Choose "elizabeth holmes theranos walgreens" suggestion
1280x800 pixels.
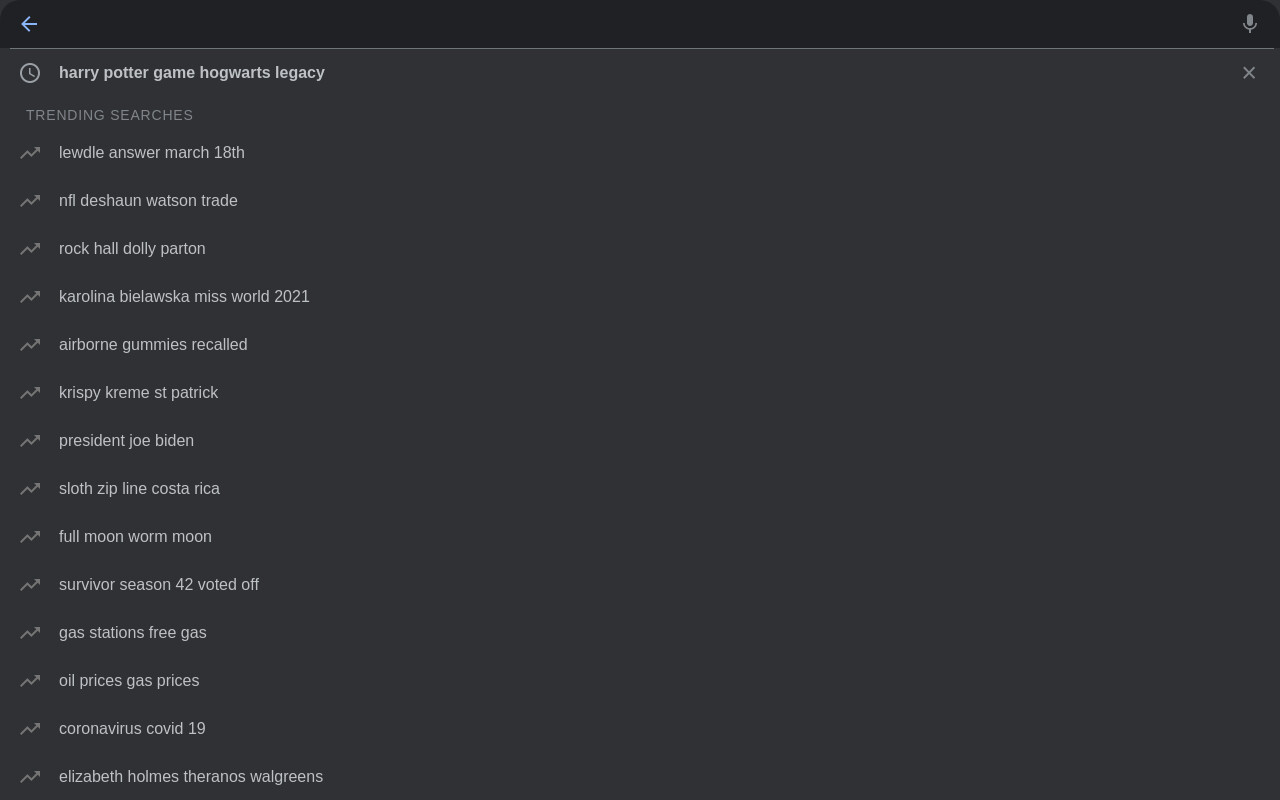click(191, 777)
